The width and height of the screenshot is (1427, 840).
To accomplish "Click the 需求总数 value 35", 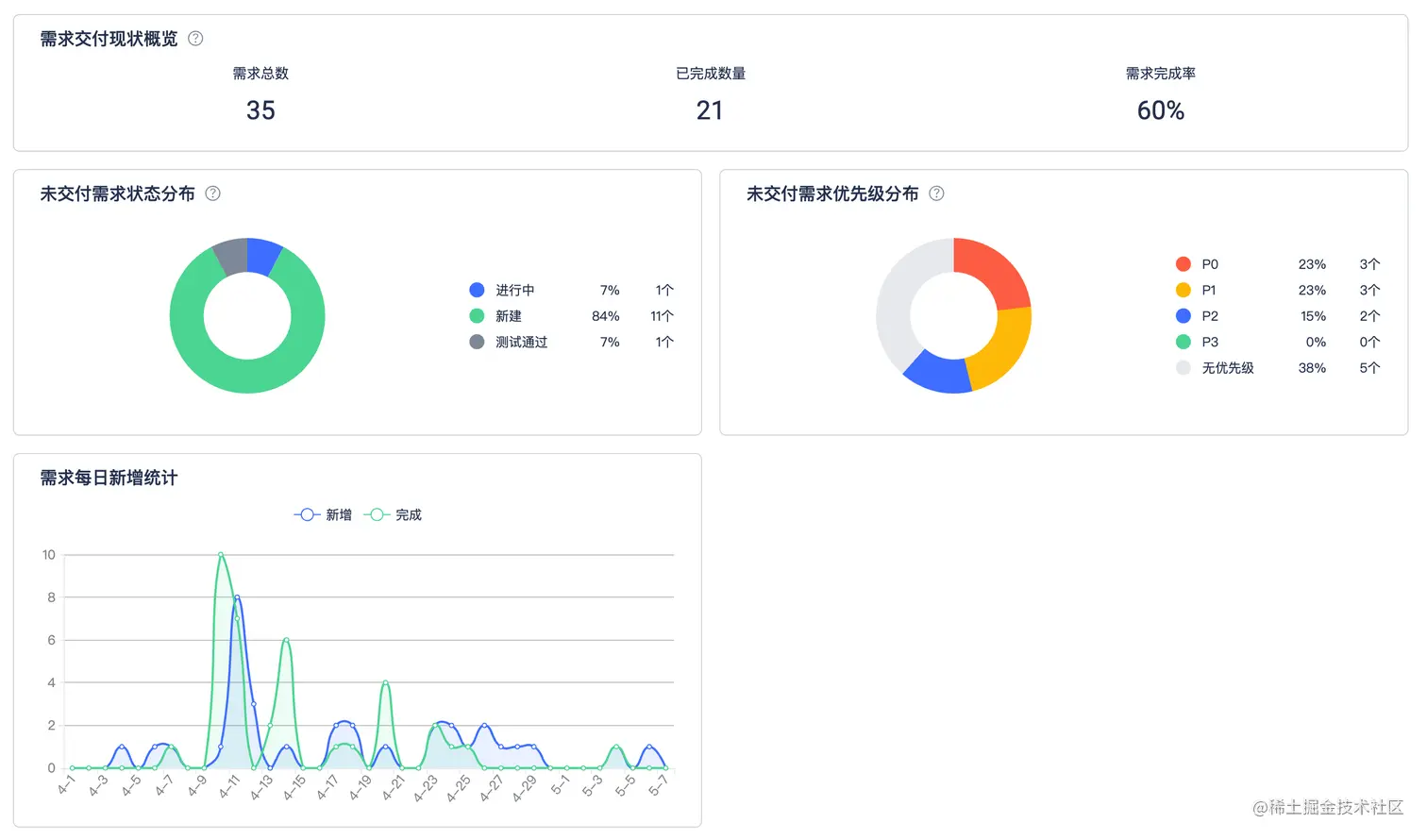I will 260,110.
